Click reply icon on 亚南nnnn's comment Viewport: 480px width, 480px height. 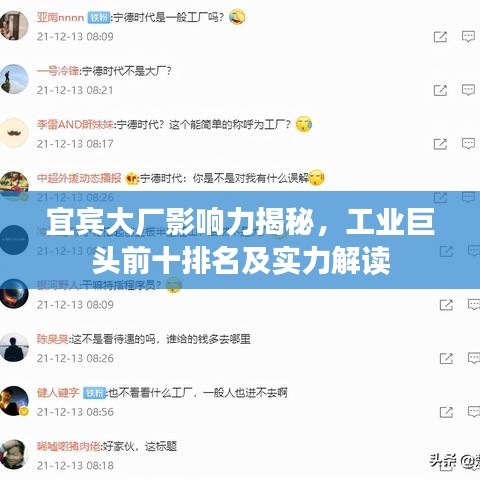(468, 36)
